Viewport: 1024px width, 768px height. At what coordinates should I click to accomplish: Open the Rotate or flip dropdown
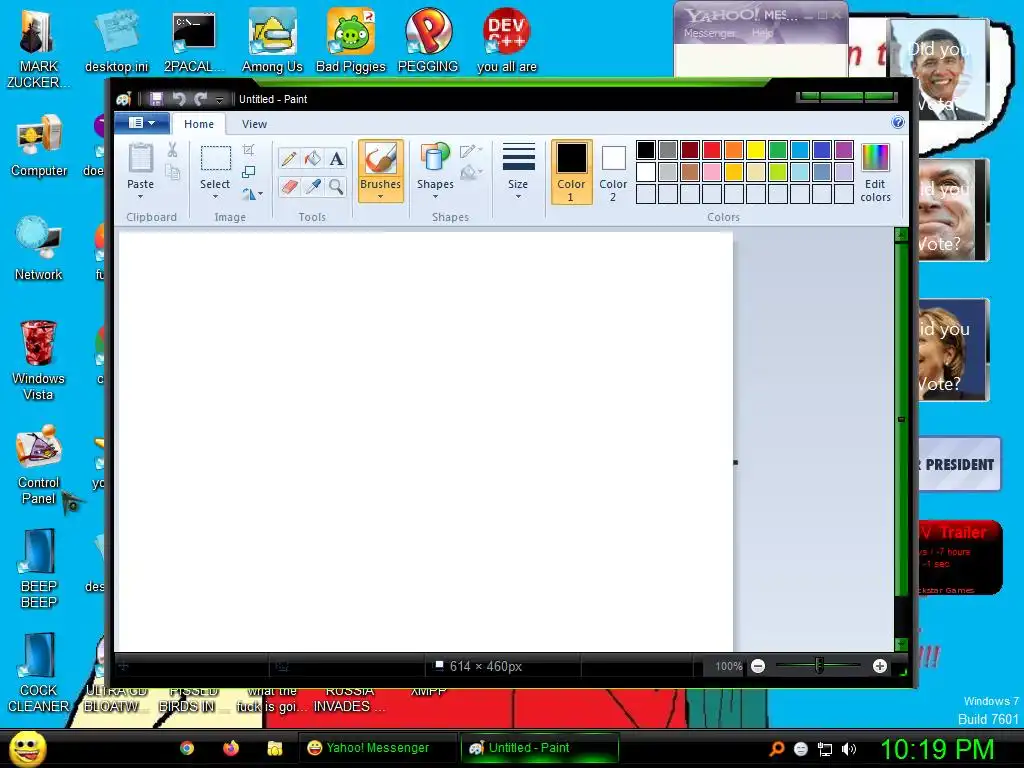point(253,194)
